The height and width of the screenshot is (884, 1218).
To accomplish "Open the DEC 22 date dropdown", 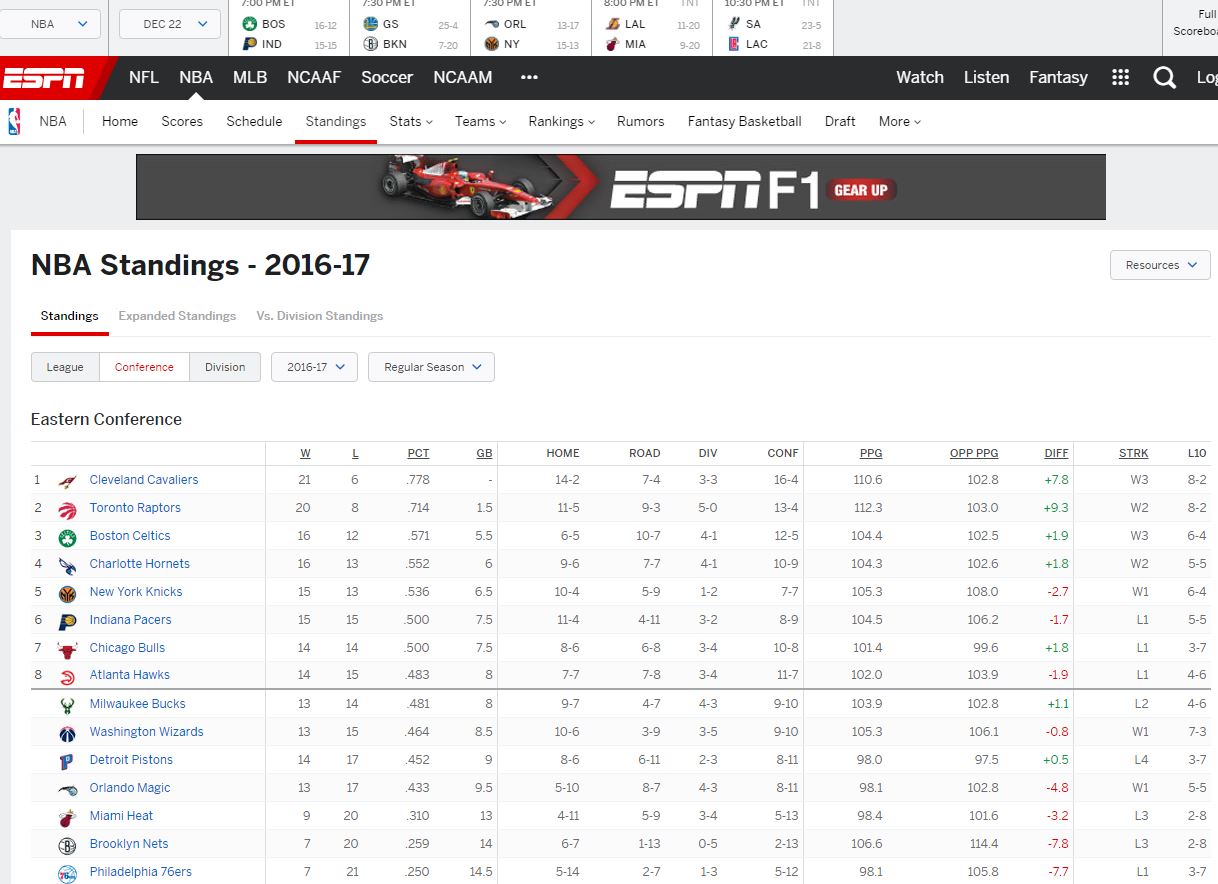I will (169, 24).
